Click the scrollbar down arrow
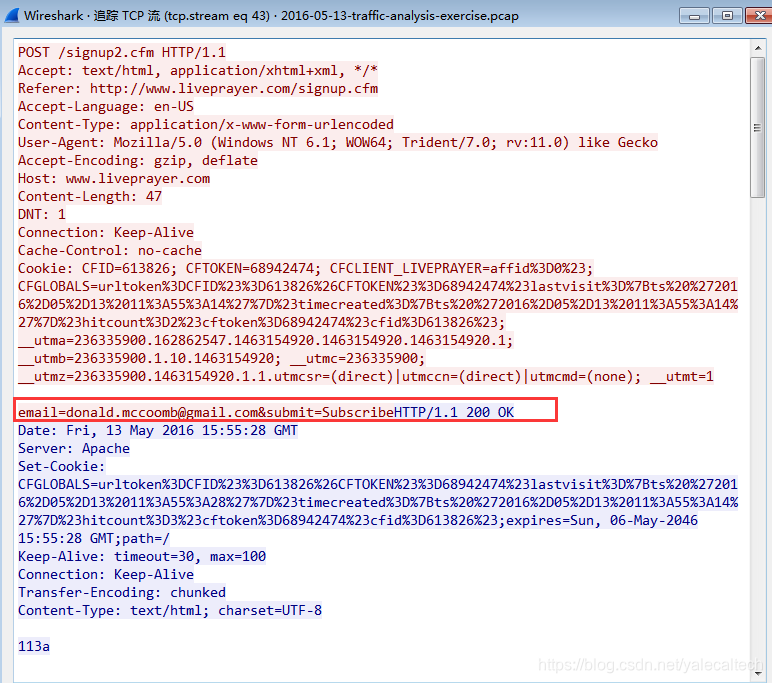 pyautogui.click(x=758, y=673)
